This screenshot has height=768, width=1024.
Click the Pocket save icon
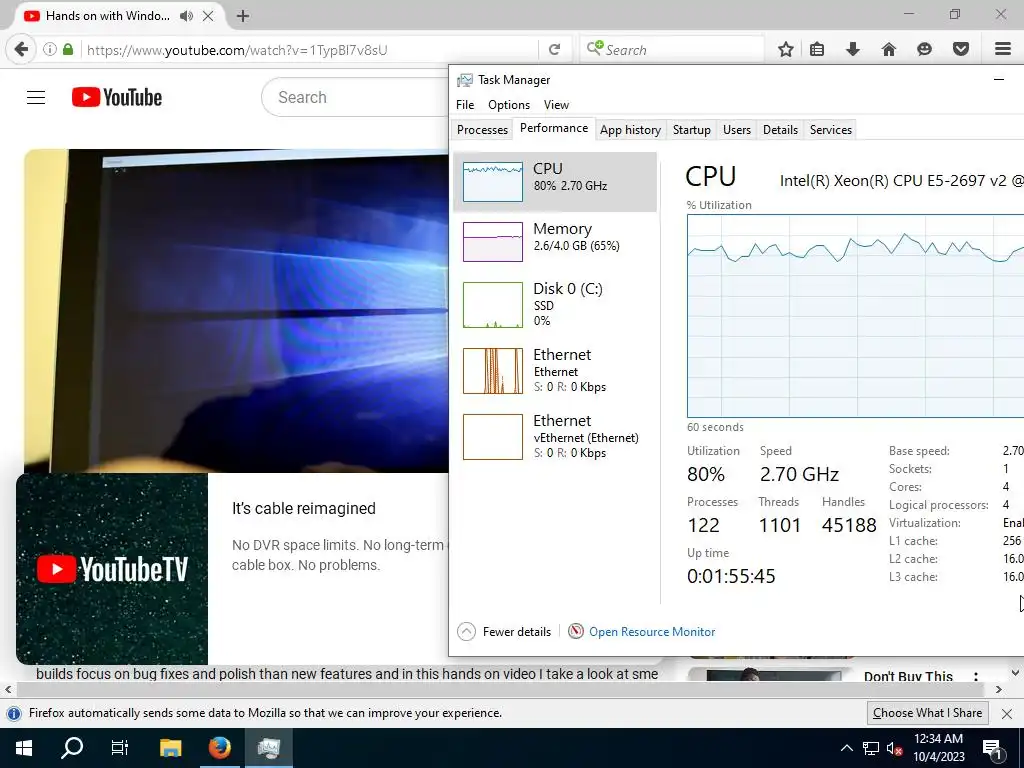click(x=961, y=49)
